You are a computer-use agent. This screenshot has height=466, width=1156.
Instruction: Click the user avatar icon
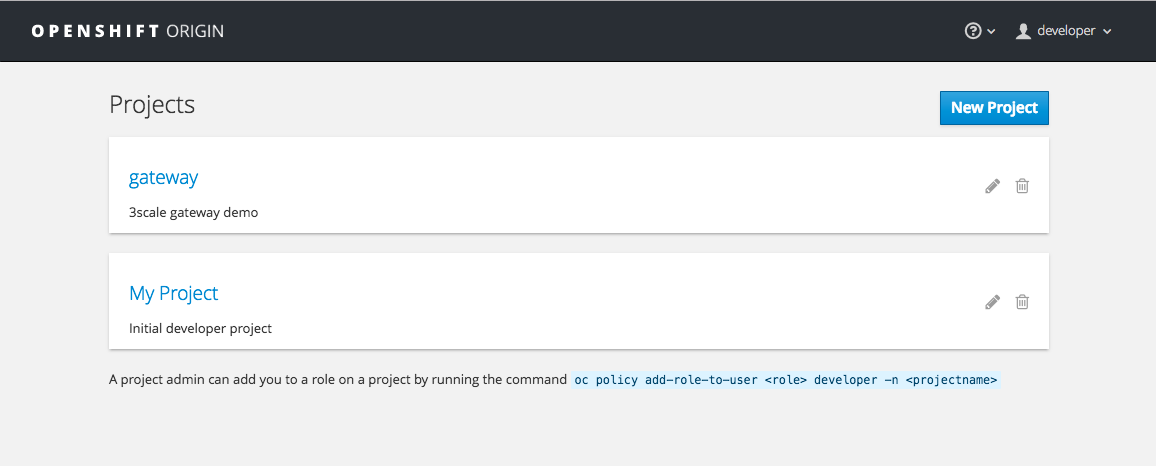tap(1023, 31)
